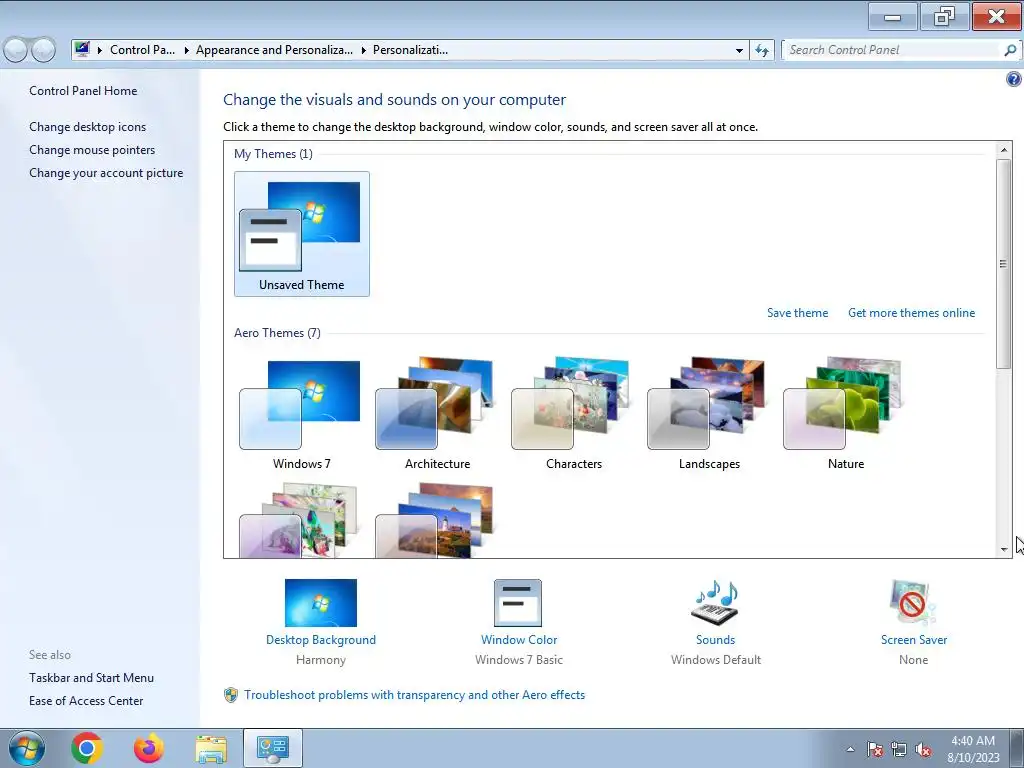
Task: Open Desktop Background settings icon
Action: (321, 603)
